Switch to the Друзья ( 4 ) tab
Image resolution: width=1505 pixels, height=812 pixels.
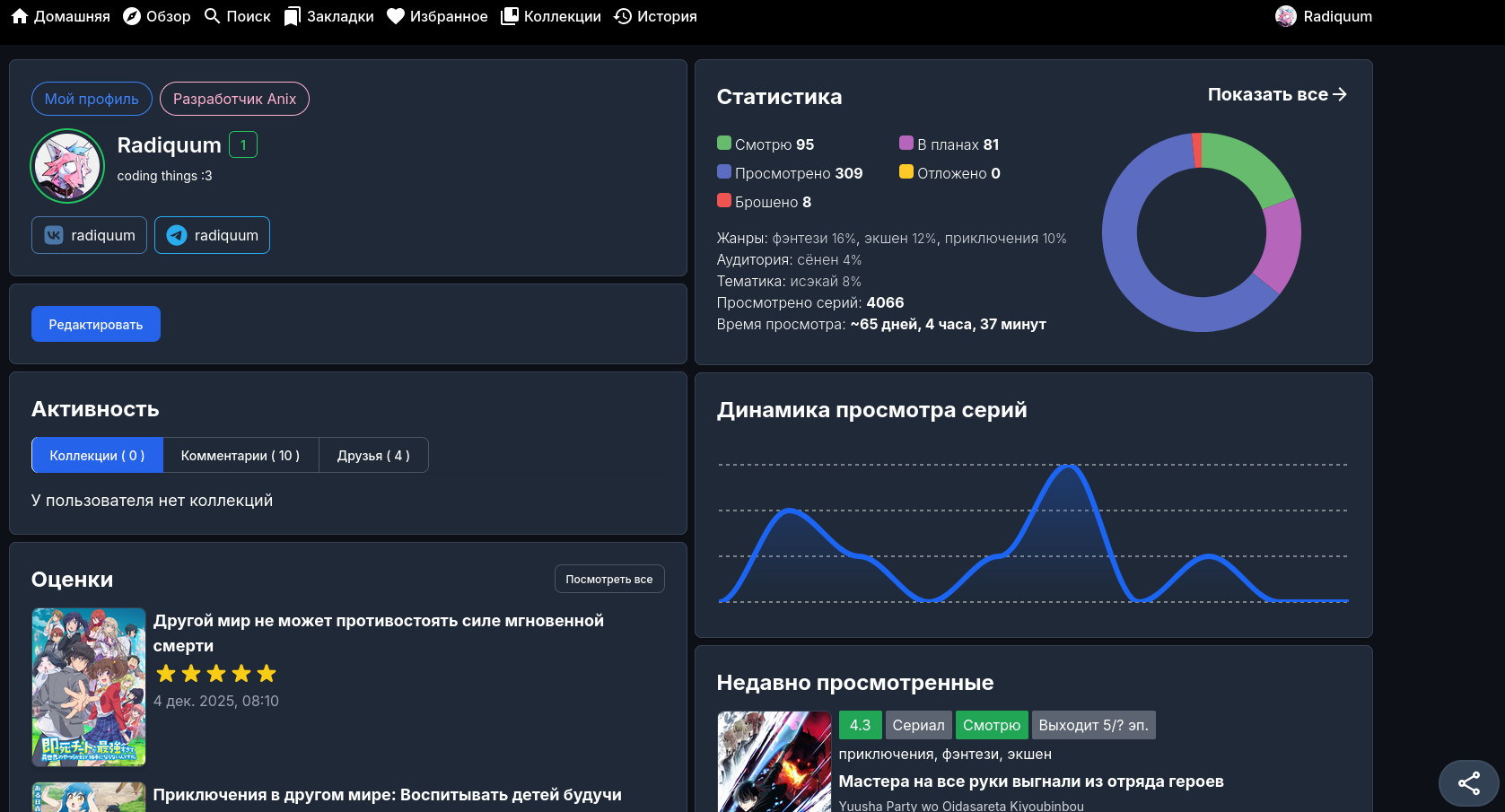[373, 455]
